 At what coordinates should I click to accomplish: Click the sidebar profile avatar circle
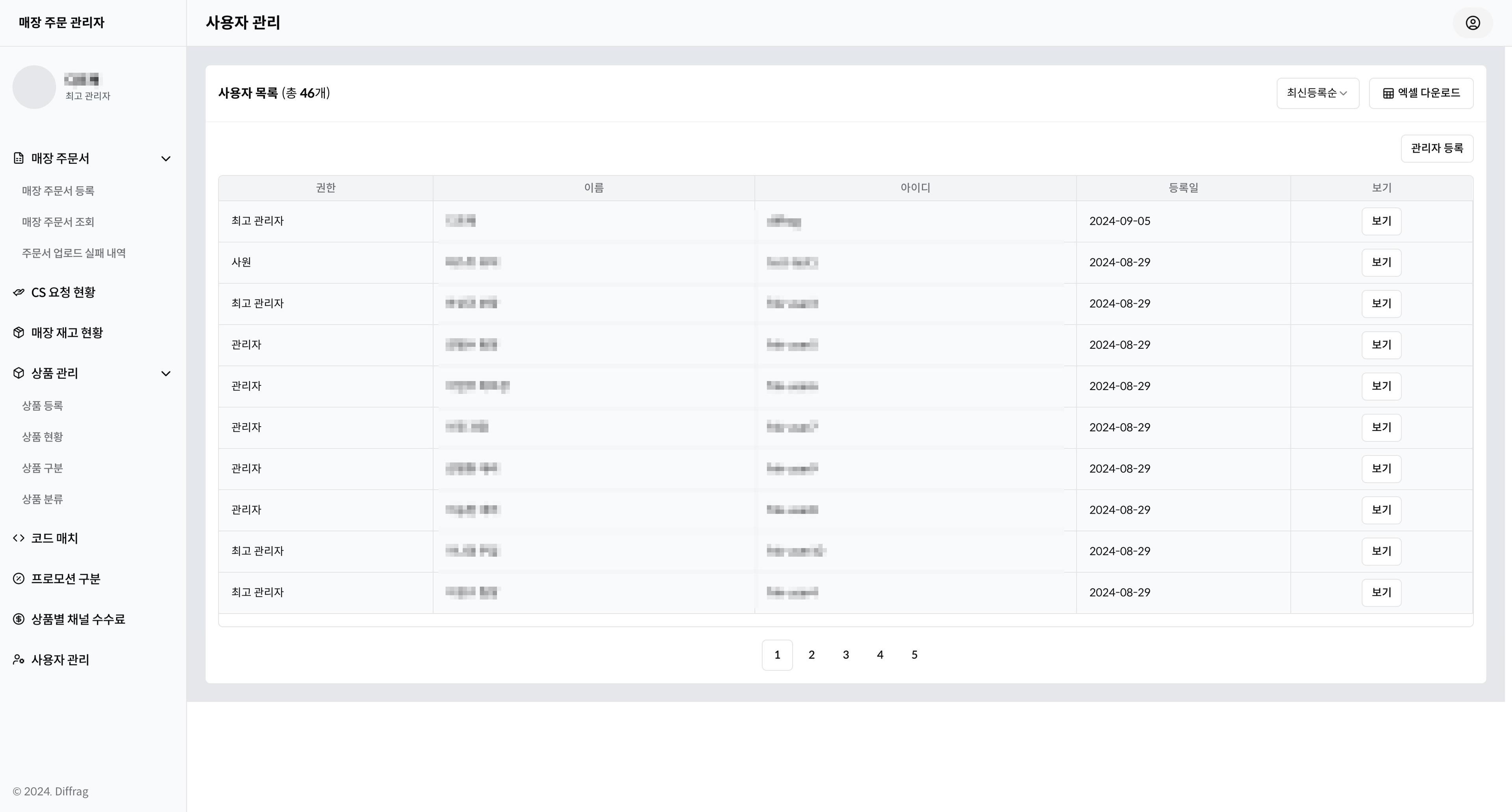coord(34,87)
